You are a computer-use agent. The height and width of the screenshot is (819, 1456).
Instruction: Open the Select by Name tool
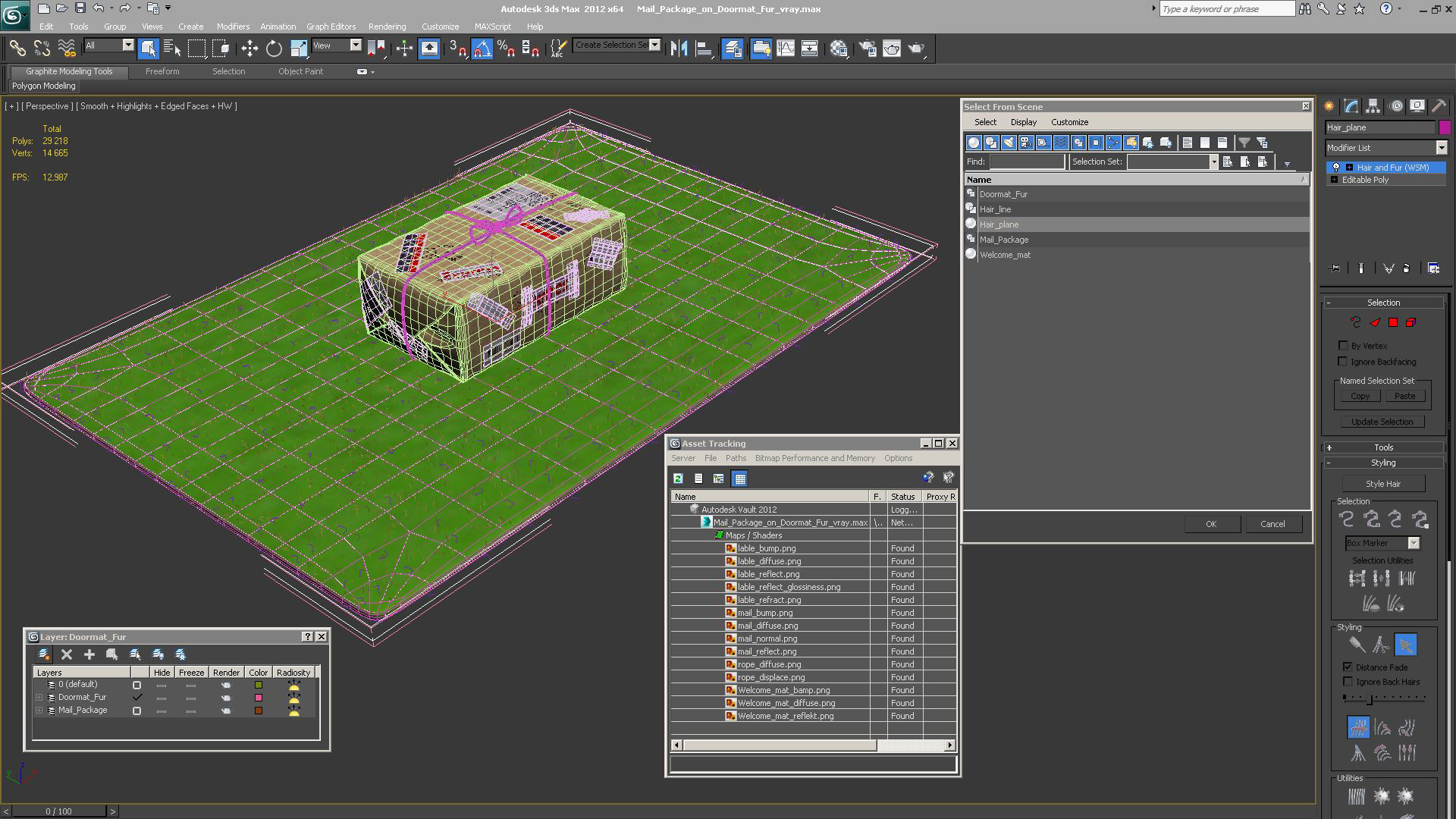(172, 49)
